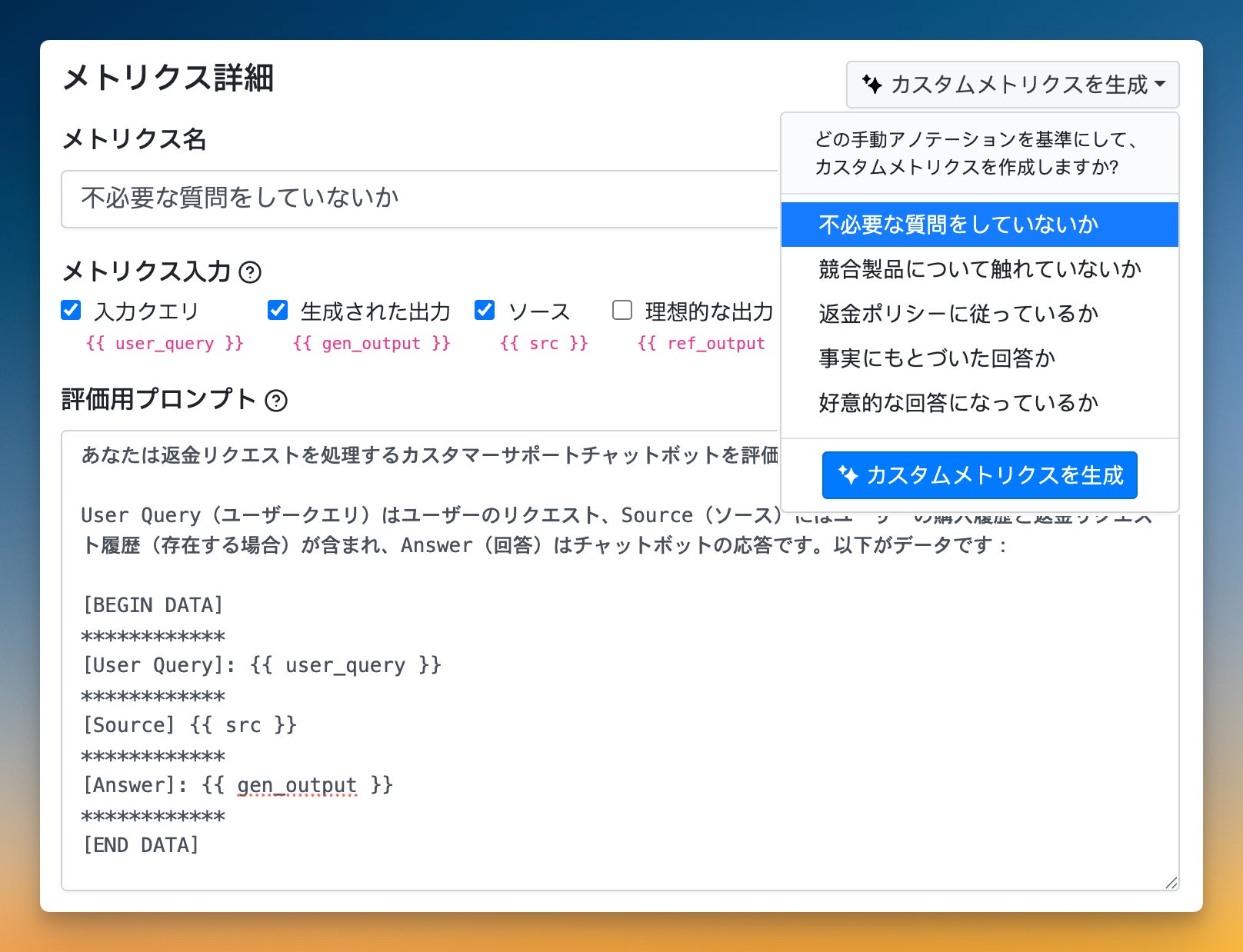The width and height of the screenshot is (1243, 952).
Task: Grab the prompt textarea resize handle
Action: 1171,883
